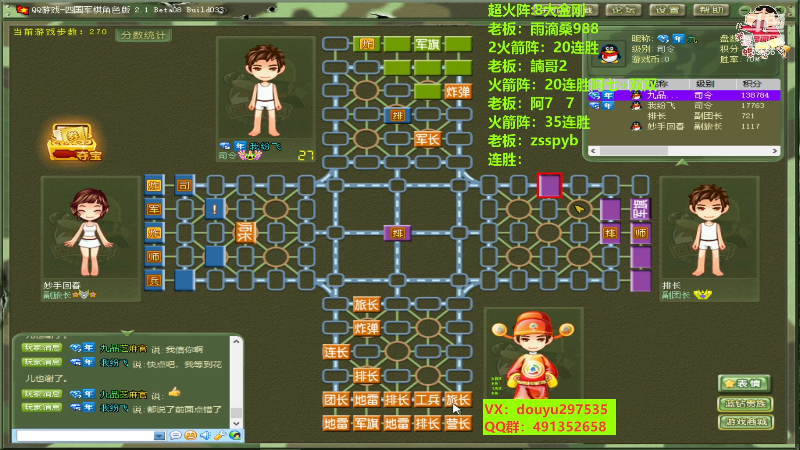Image resolution: width=800 pixels, height=450 pixels.
Task: Select the 炸弹 piece in the bottom camp
Action: coord(366,328)
